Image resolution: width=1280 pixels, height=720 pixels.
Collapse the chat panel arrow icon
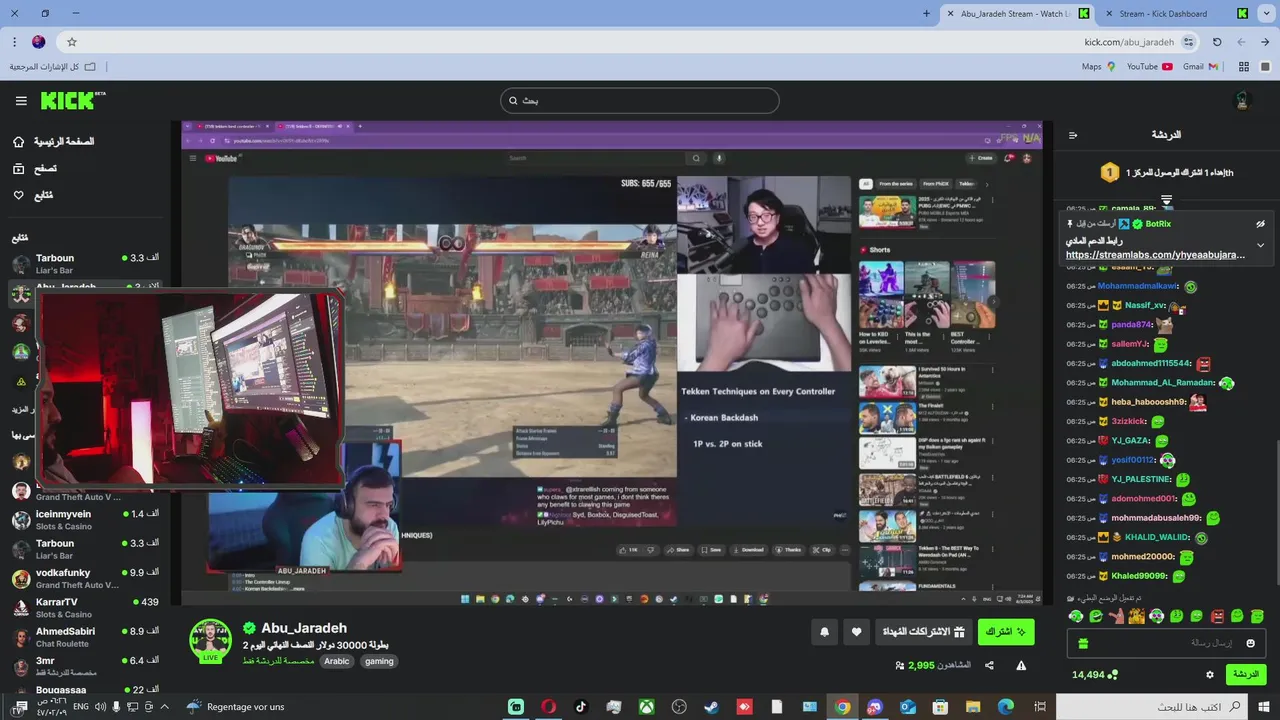coord(1073,135)
